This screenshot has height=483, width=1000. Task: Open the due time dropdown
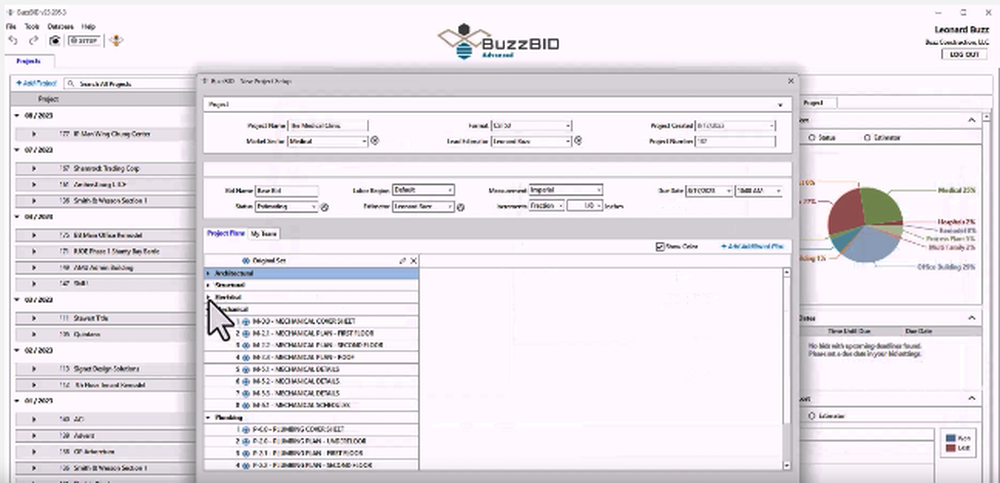tap(779, 191)
